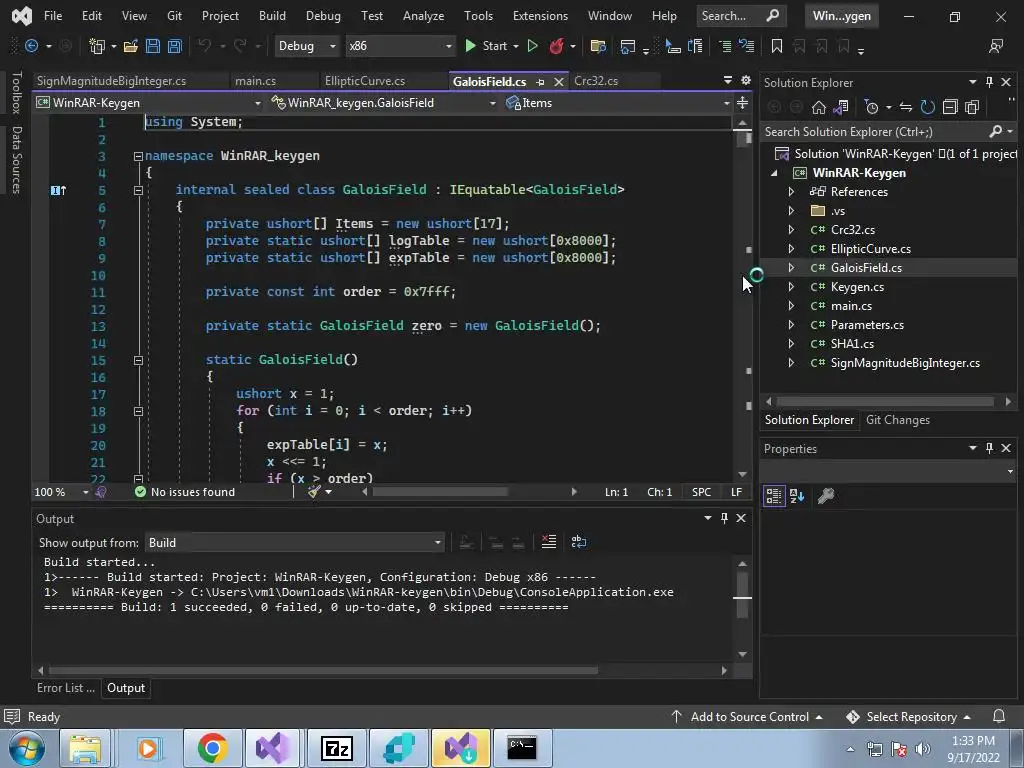Click the split editor icon above scrollbar
The width and height of the screenshot is (1024, 768).
coord(743,103)
